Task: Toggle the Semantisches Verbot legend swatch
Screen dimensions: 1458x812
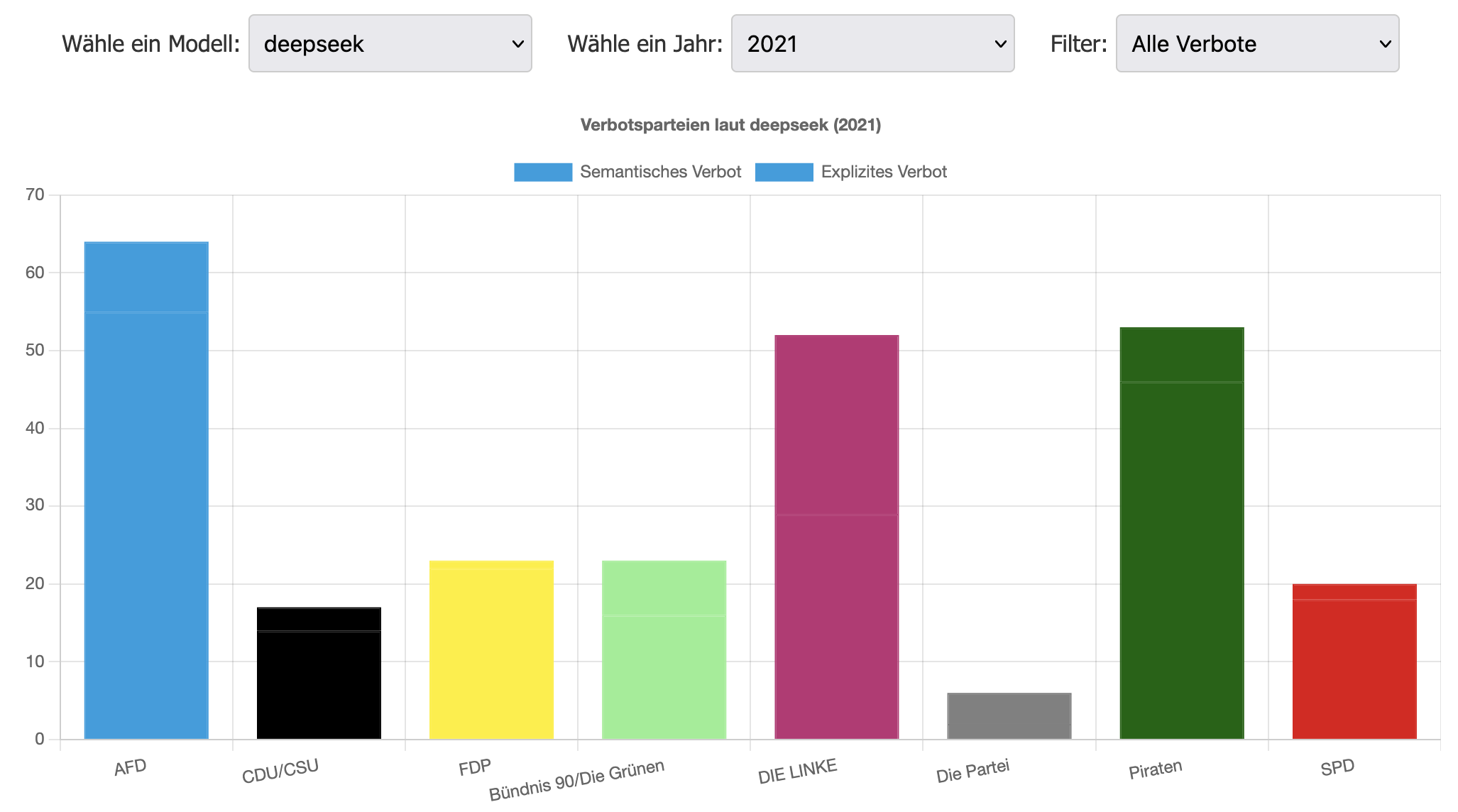Action: pyautogui.click(x=543, y=172)
